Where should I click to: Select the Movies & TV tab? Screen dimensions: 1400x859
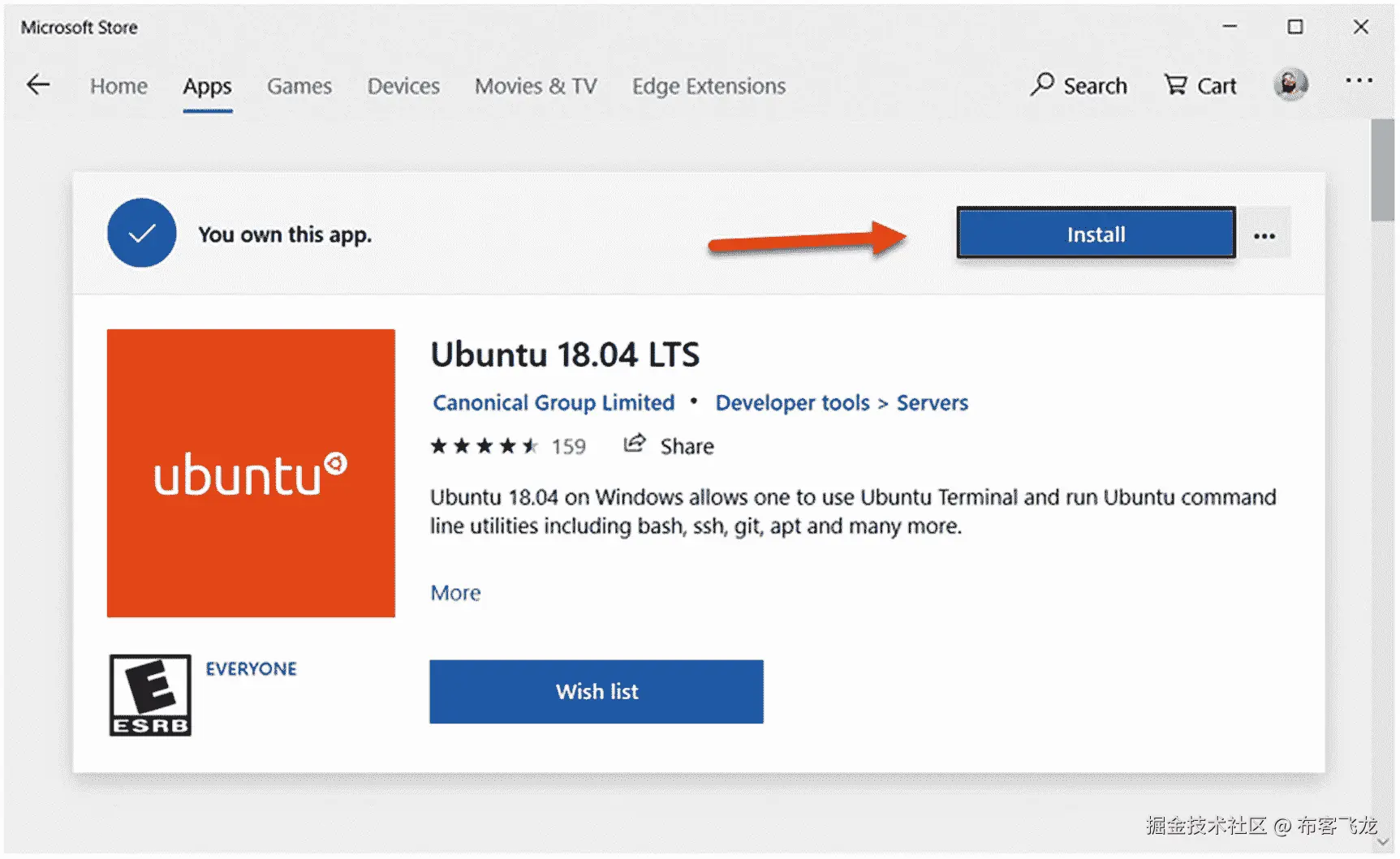point(536,86)
